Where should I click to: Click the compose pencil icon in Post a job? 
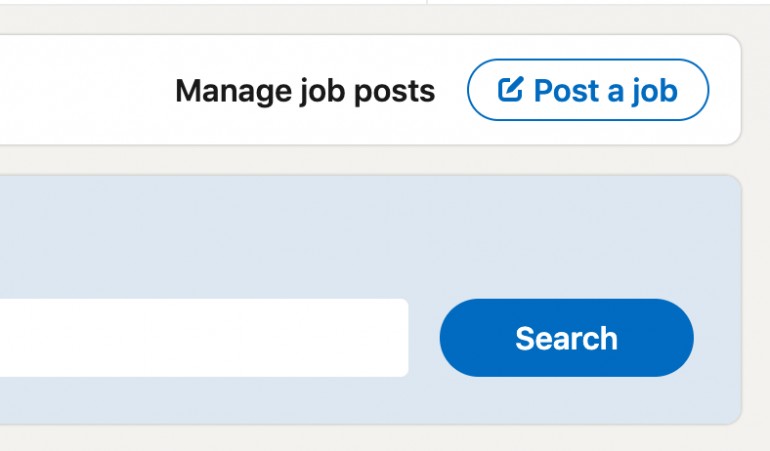point(511,89)
